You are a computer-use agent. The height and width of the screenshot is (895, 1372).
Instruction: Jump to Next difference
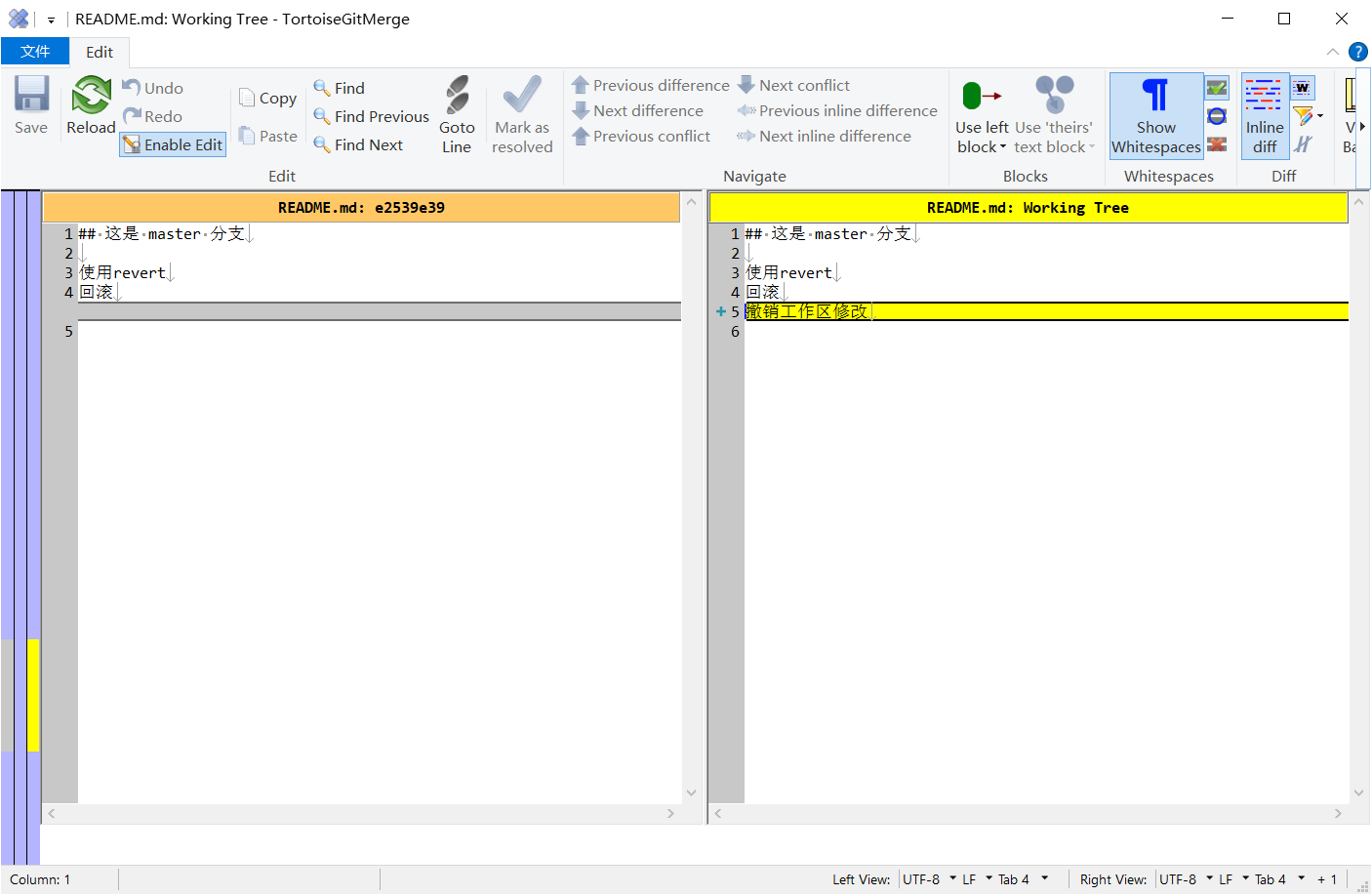click(638, 111)
